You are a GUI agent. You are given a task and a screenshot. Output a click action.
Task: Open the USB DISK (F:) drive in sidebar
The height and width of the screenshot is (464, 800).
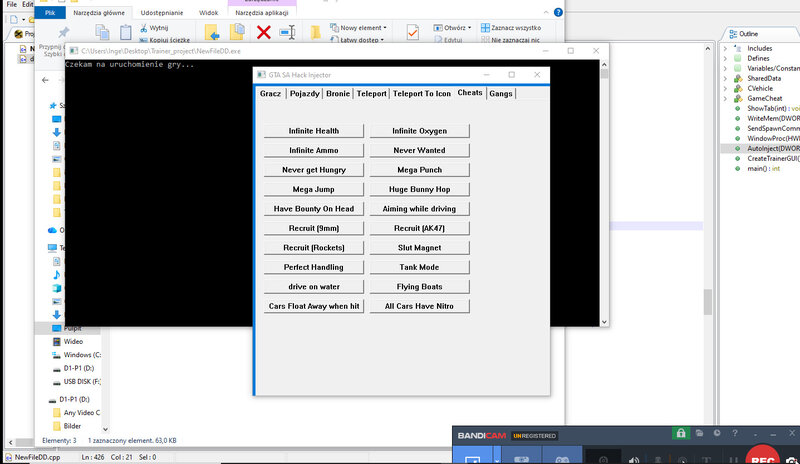click(x=77, y=381)
